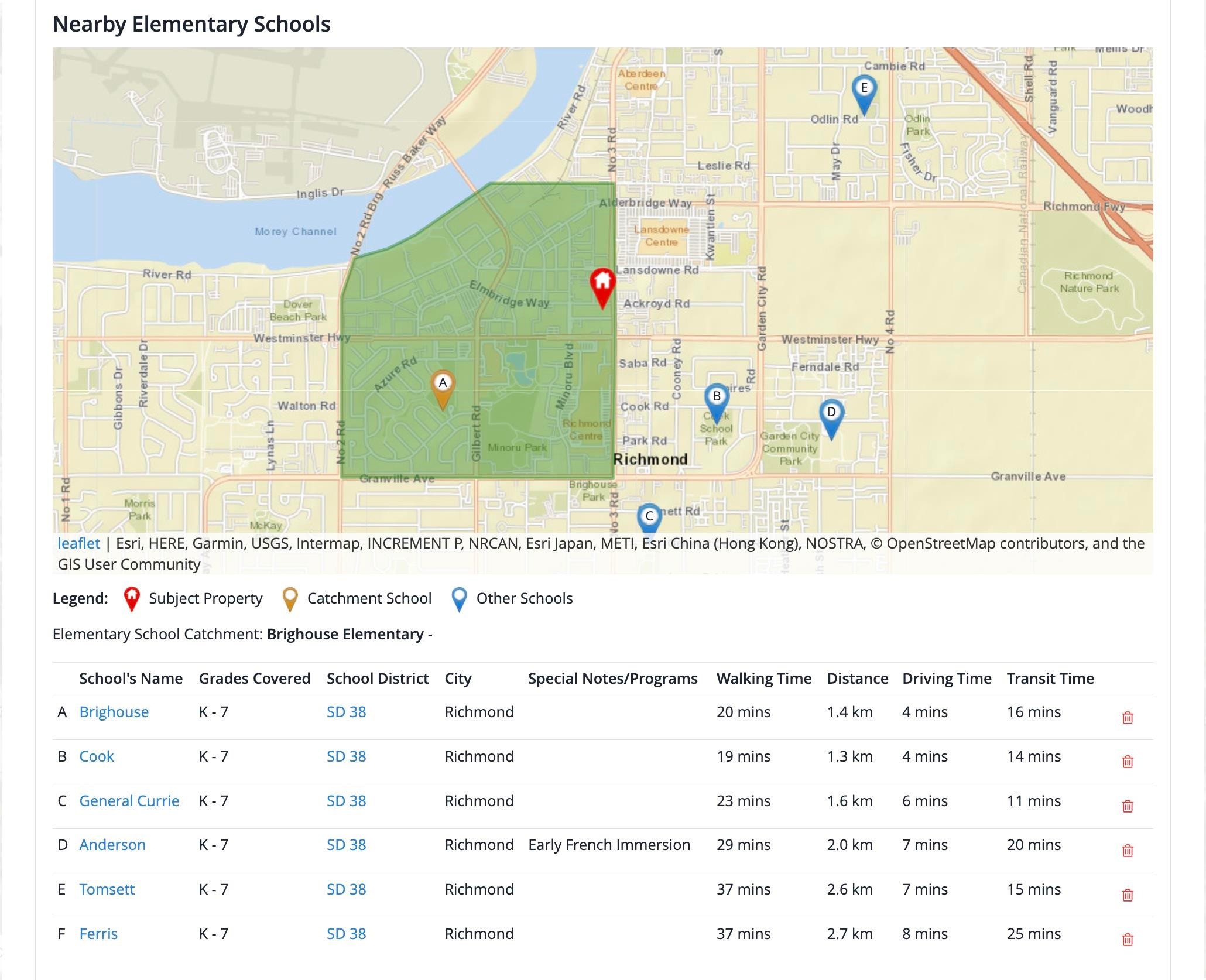This screenshot has width=1206, height=980.
Task: Open SD 38 district link for Ferris
Action: coord(346,934)
